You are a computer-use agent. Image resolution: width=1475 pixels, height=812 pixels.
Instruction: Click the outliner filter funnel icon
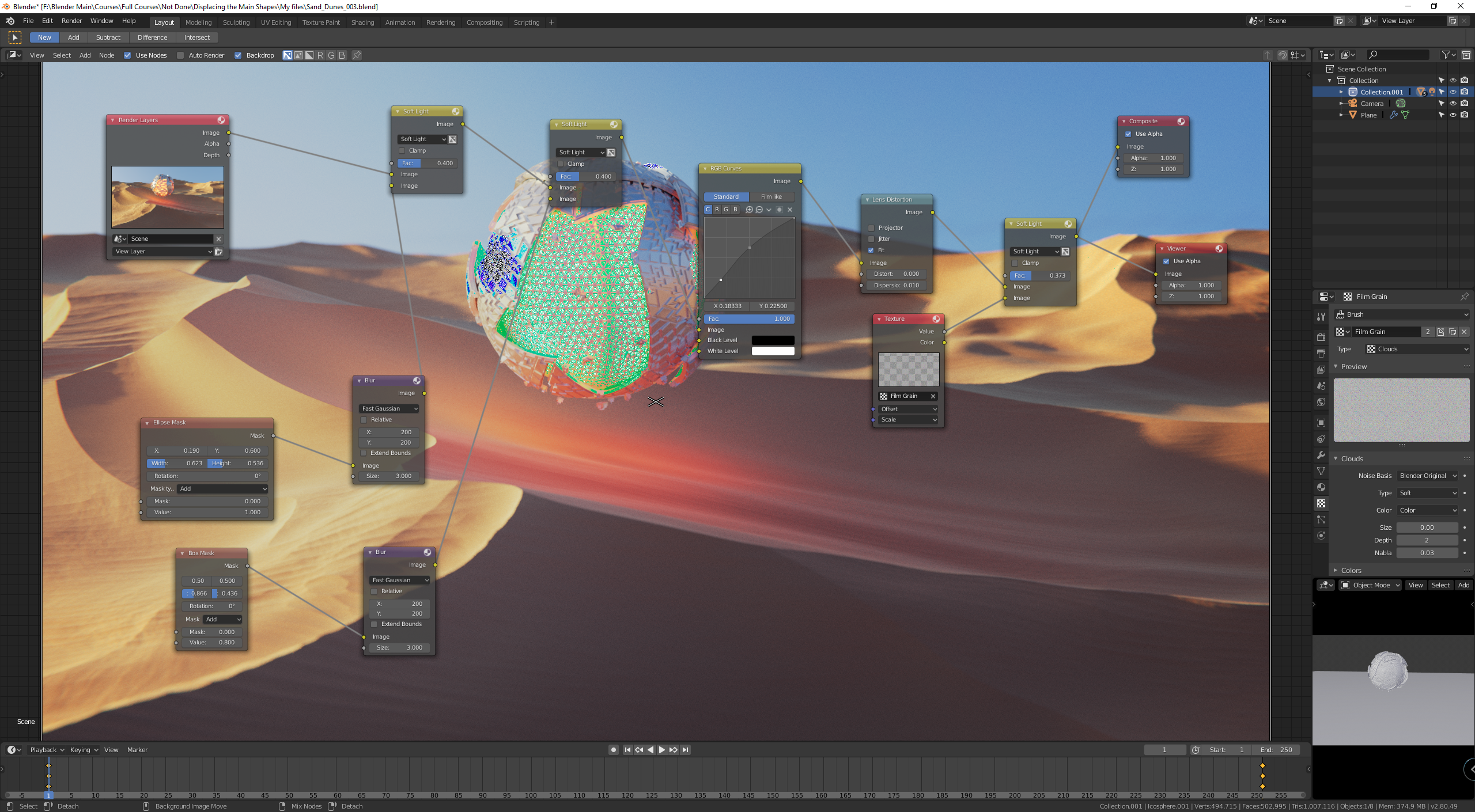tap(1446, 55)
